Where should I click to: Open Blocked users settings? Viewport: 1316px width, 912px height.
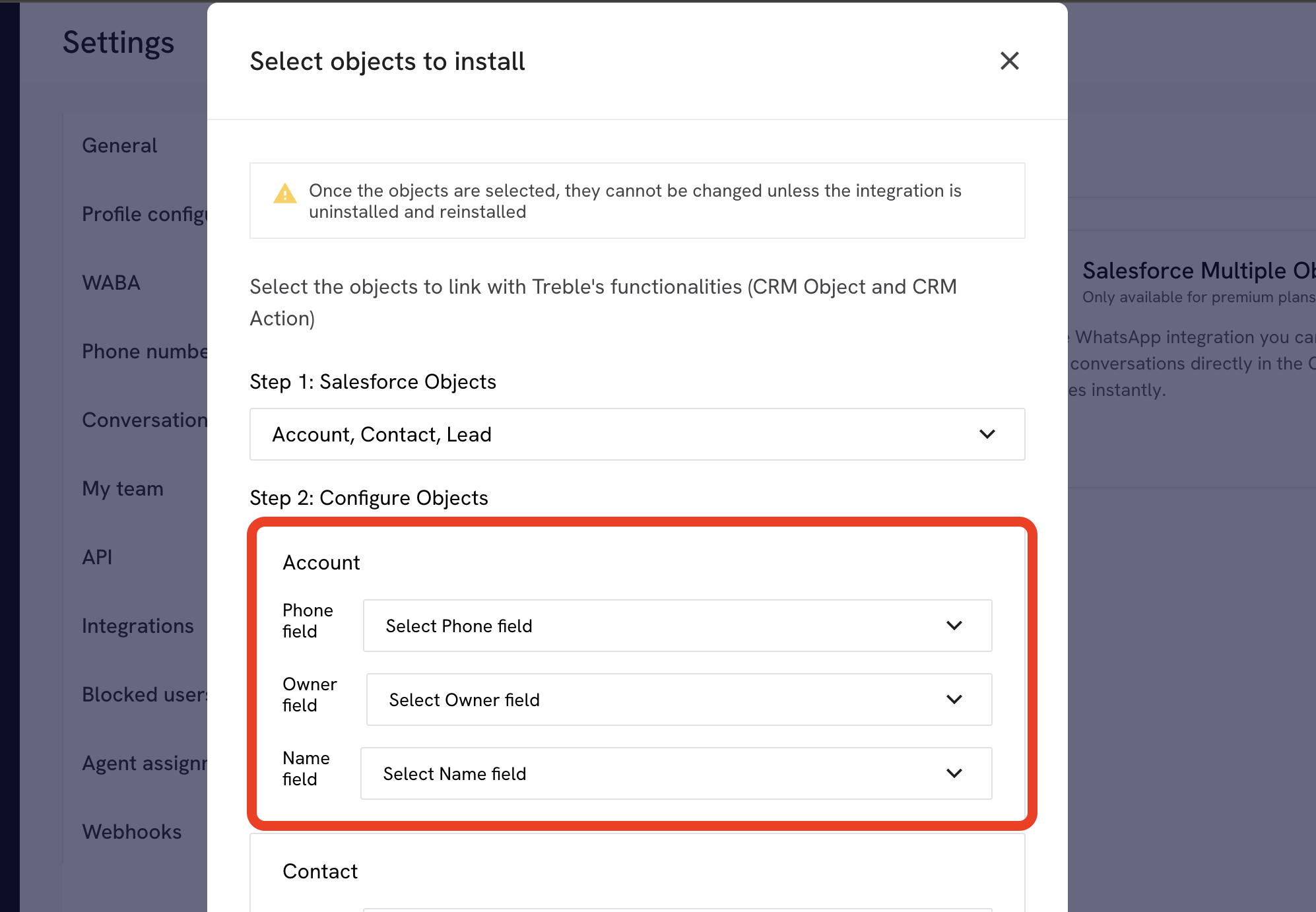click(x=145, y=694)
